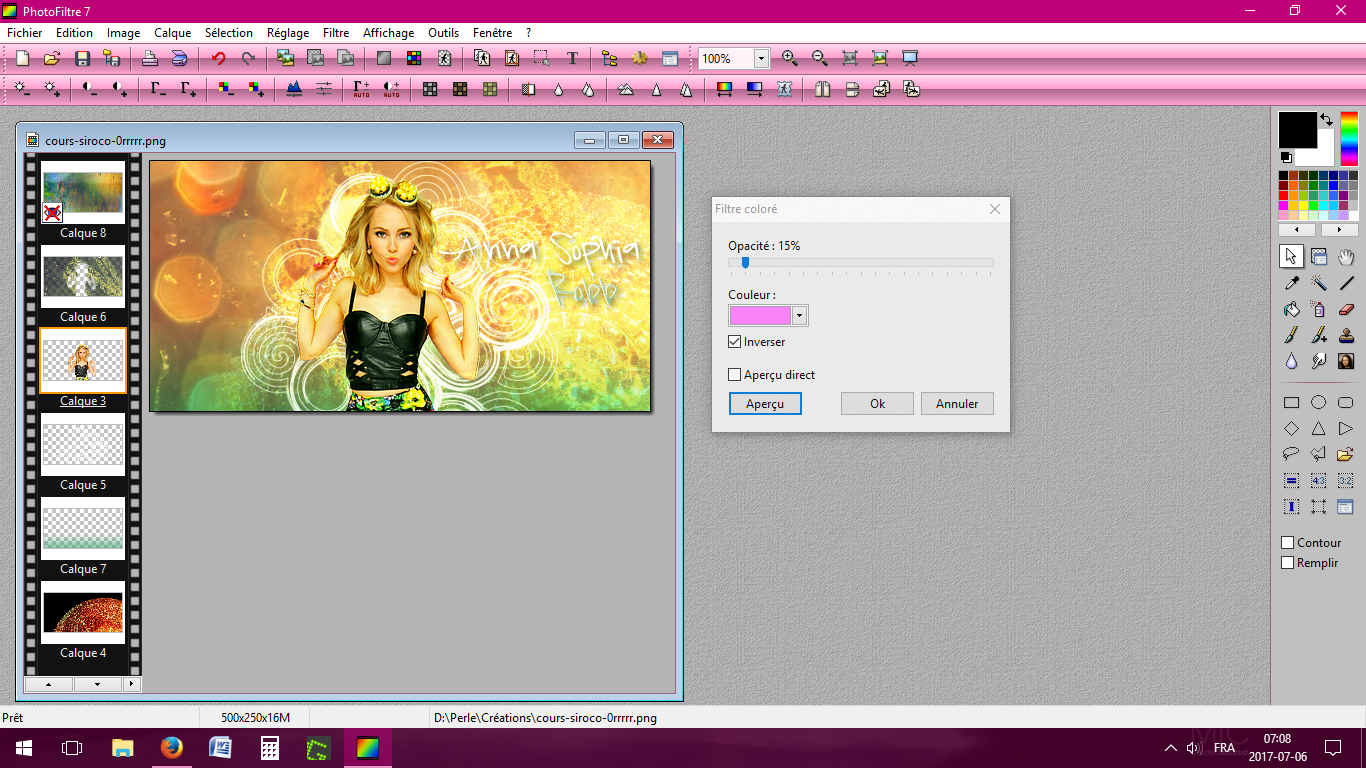Screen dimensions: 1366x768
Task: Select the Magic Wand tool
Action: [1319, 283]
